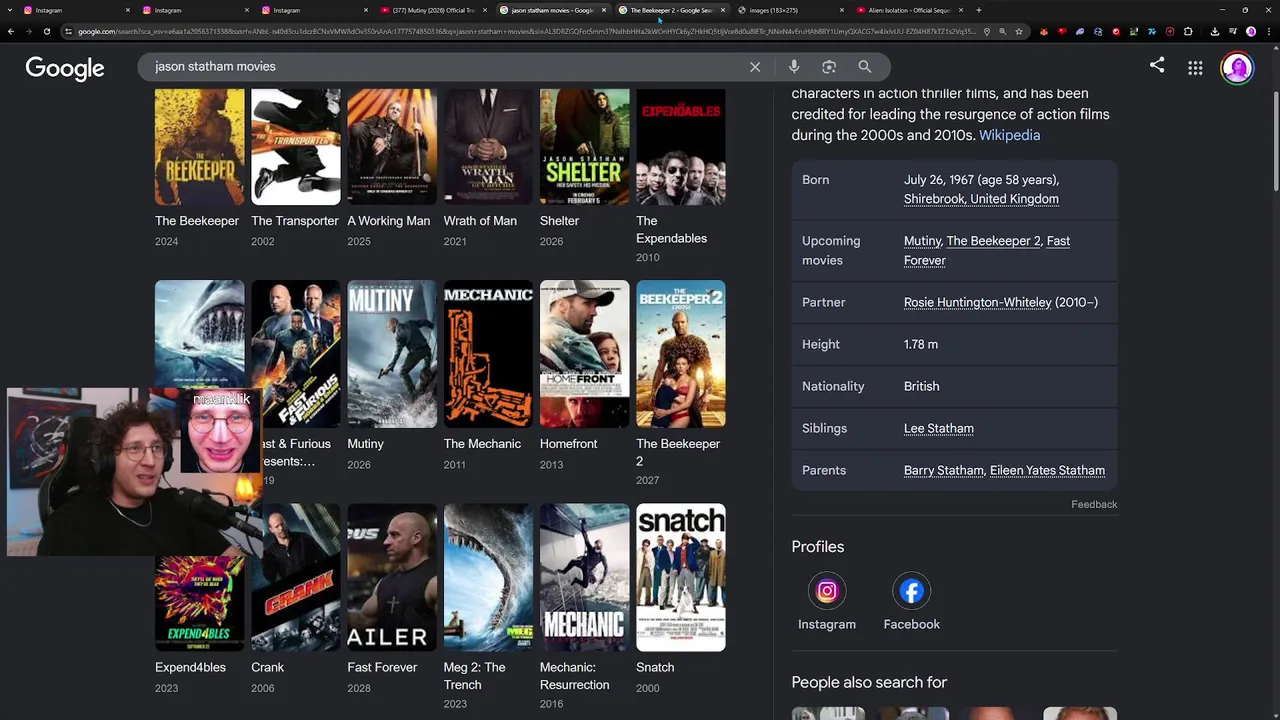Open the Mutiny 2026 movie poster
This screenshot has width=1280, height=720.
click(392, 354)
